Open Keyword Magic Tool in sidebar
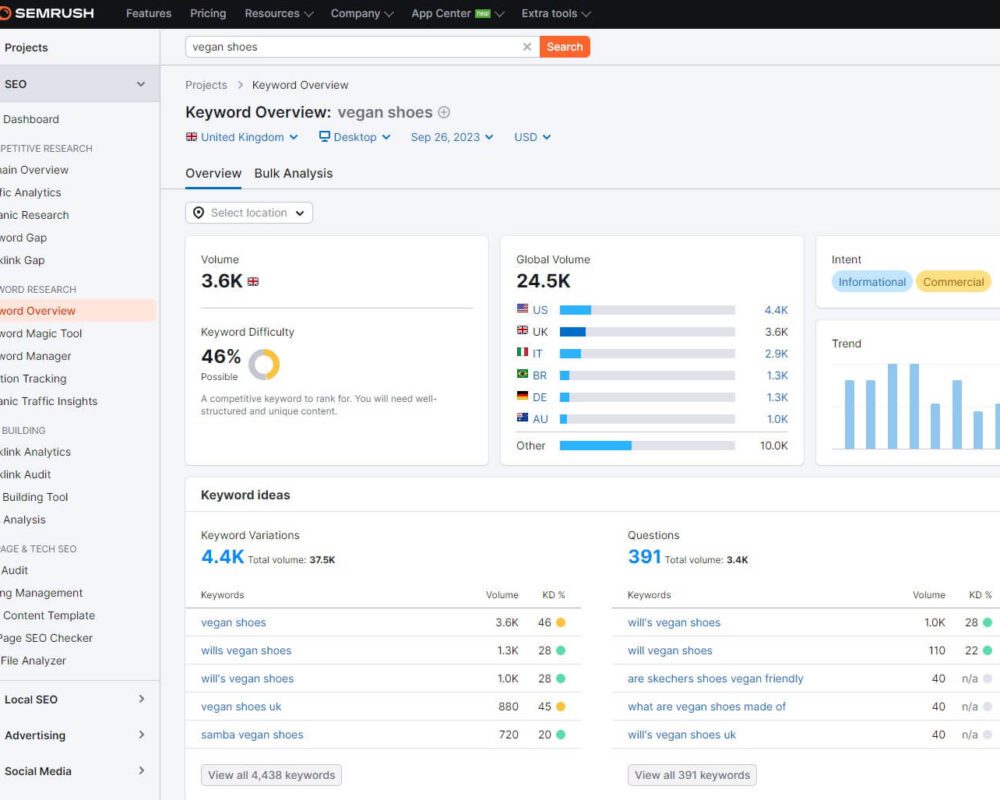Image resolution: width=1000 pixels, height=800 pixels. click(41, 334)
